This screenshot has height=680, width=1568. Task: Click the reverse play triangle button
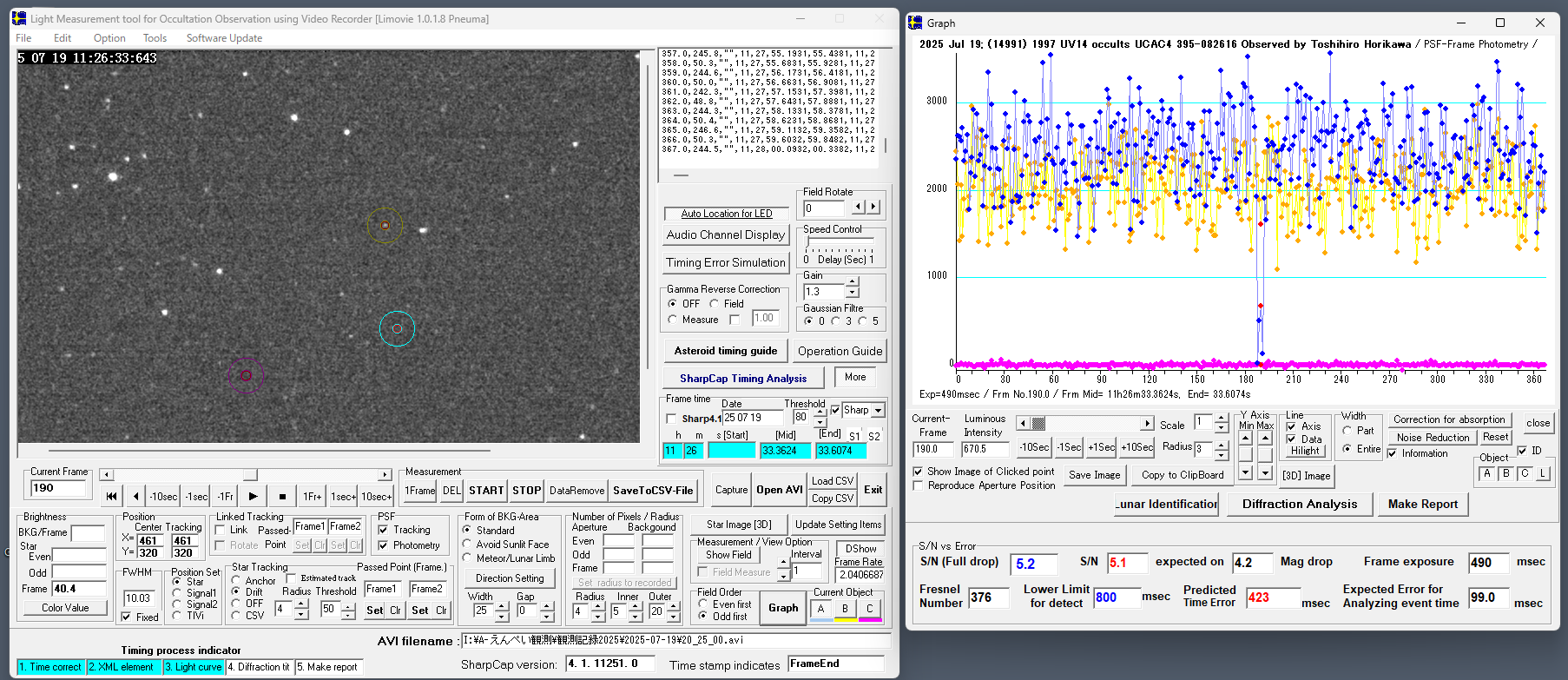[x=136, y=497]
